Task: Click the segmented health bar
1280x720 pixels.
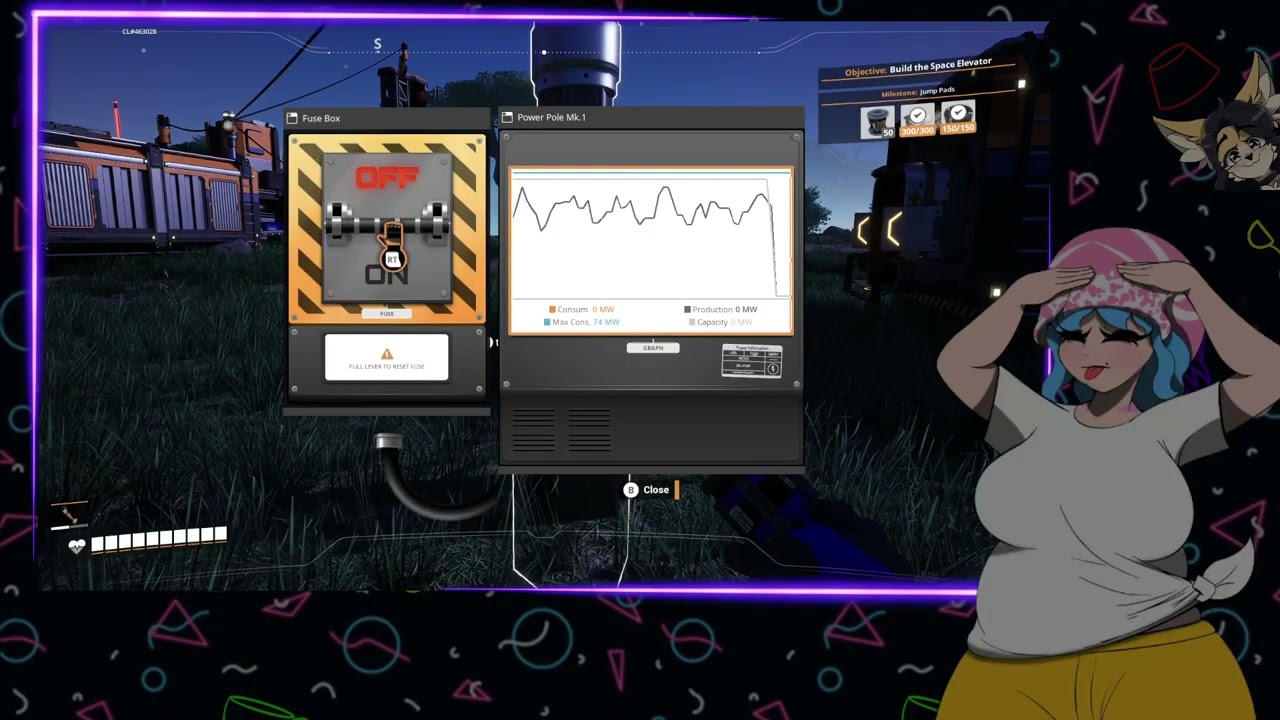Action: [159, 541]
